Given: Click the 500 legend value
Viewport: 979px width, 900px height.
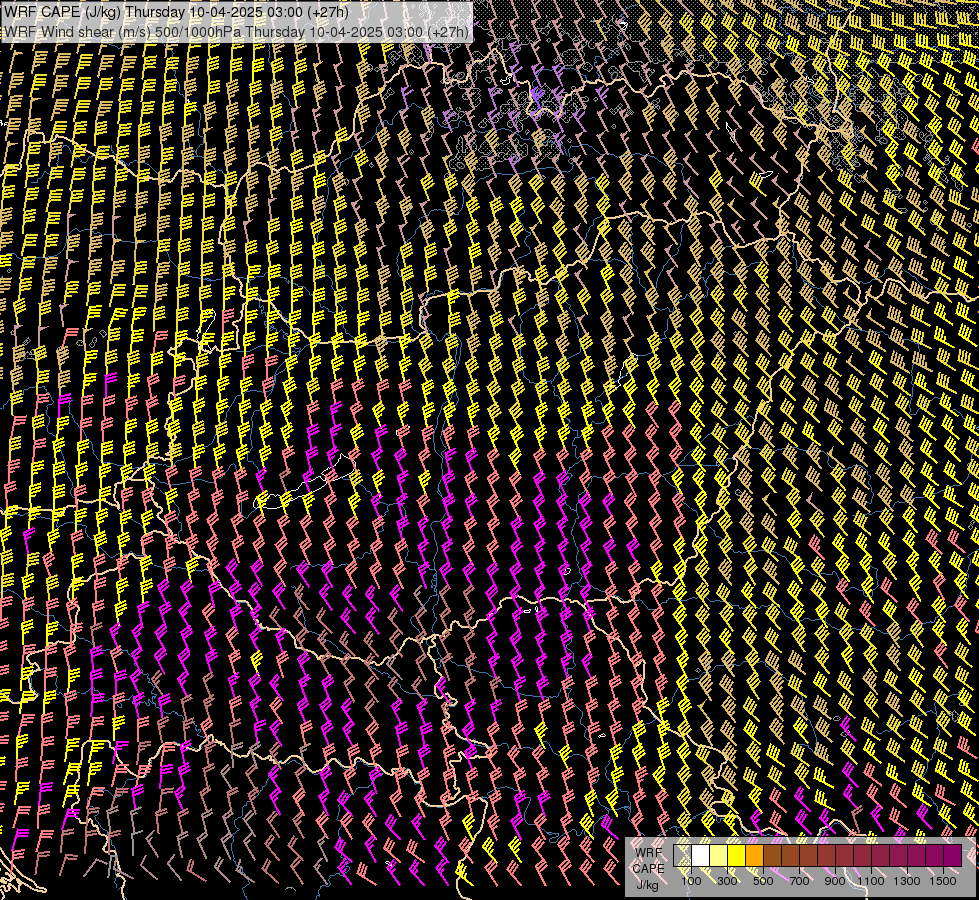Looking at the screenshot, I should (763, 881).
